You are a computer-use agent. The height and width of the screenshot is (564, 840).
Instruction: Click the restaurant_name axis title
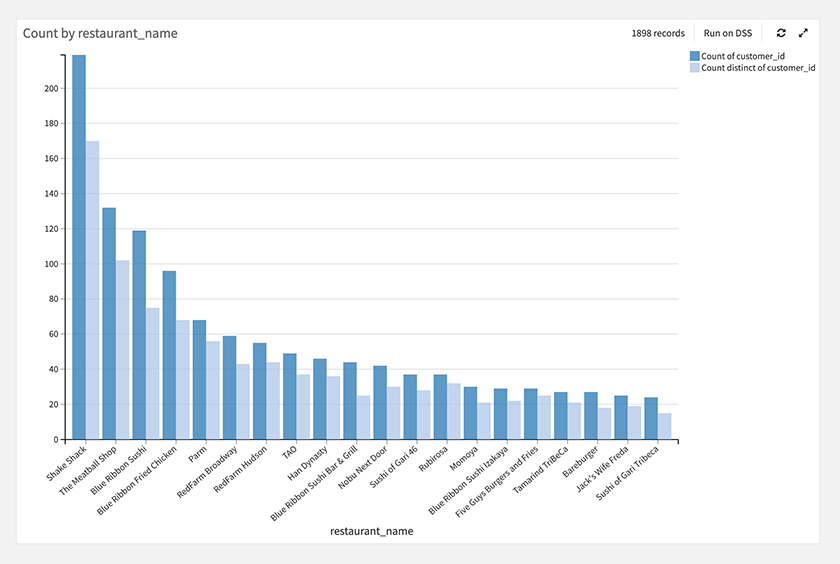point(371,531)
